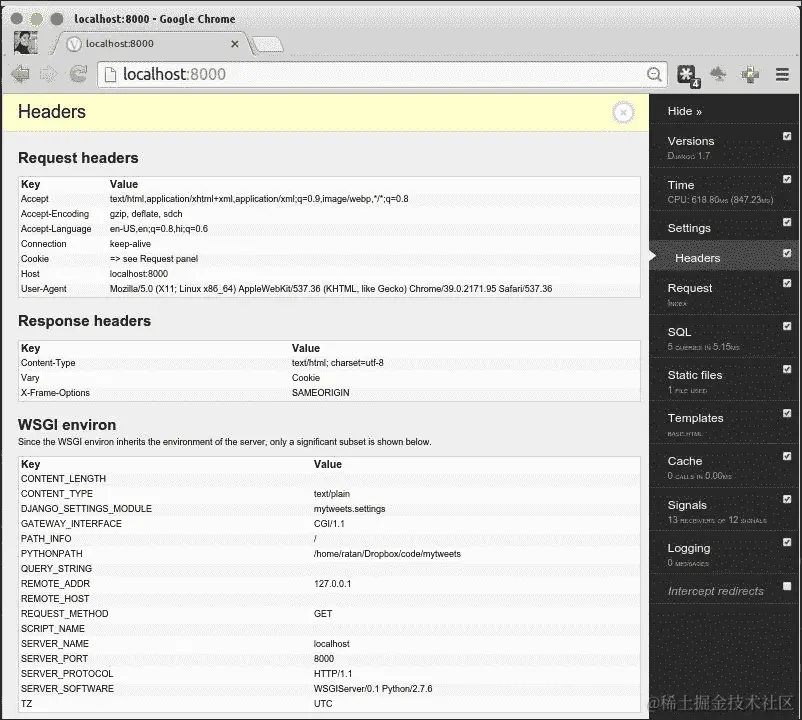Click the localhost:8000 address bar
Viewport: 802px width, 720px height.
(382, 75)
